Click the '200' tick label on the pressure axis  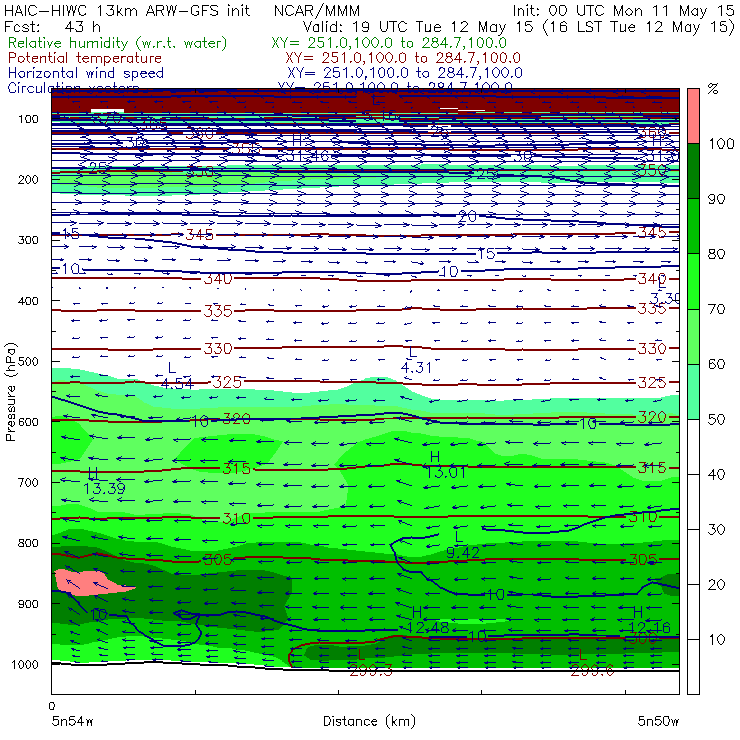pos(28,179)
